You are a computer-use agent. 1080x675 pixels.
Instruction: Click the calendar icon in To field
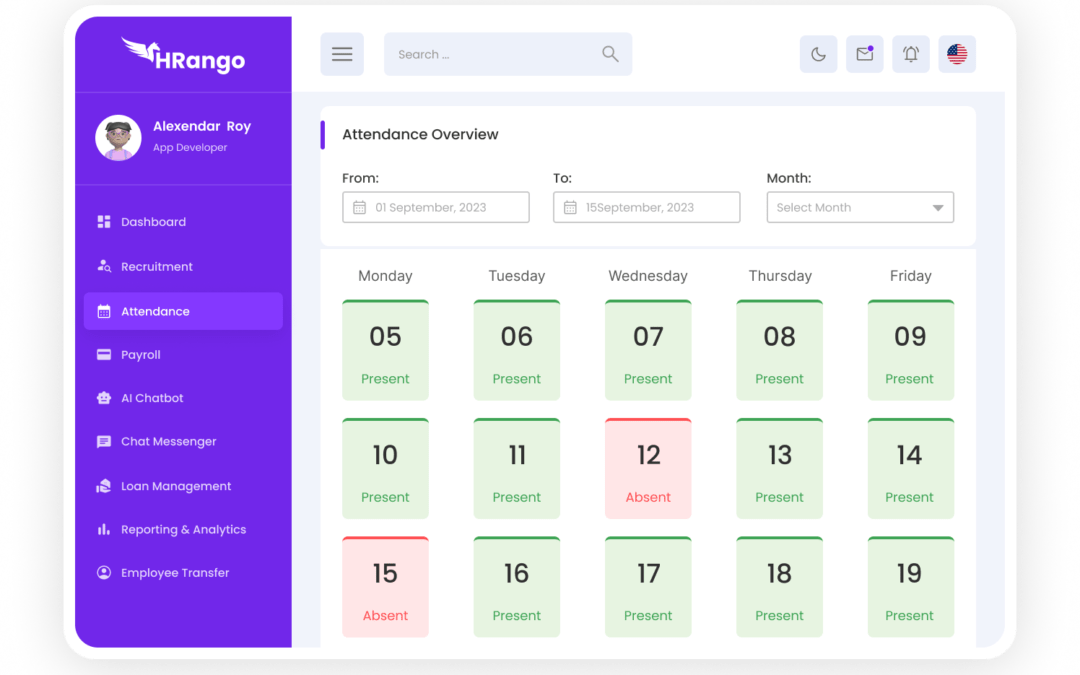(x=570, y=207)
